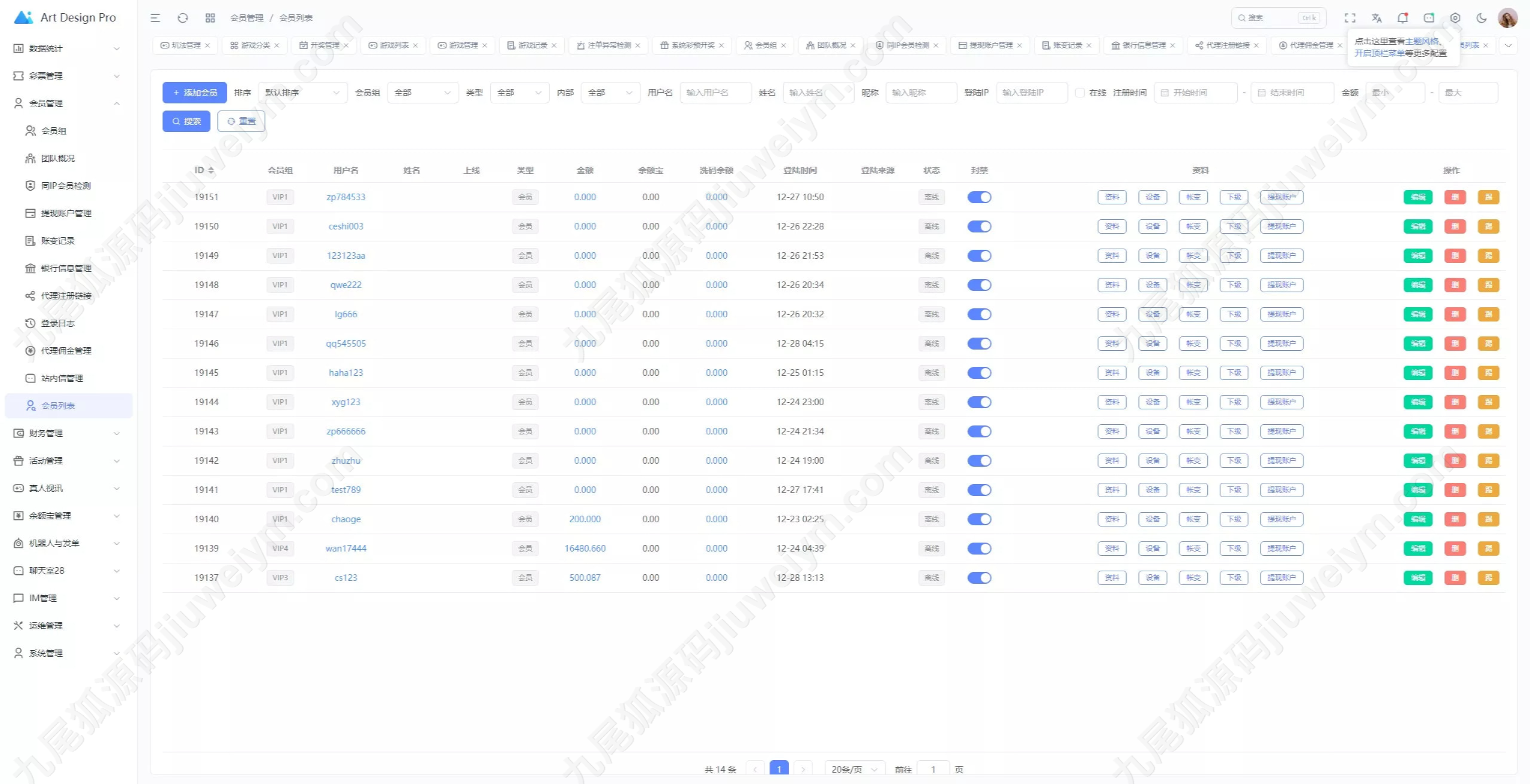The width and height of the screenshot is (1530, 784).
Task: Open username link wan17444
Action: (x=346, y=549)
